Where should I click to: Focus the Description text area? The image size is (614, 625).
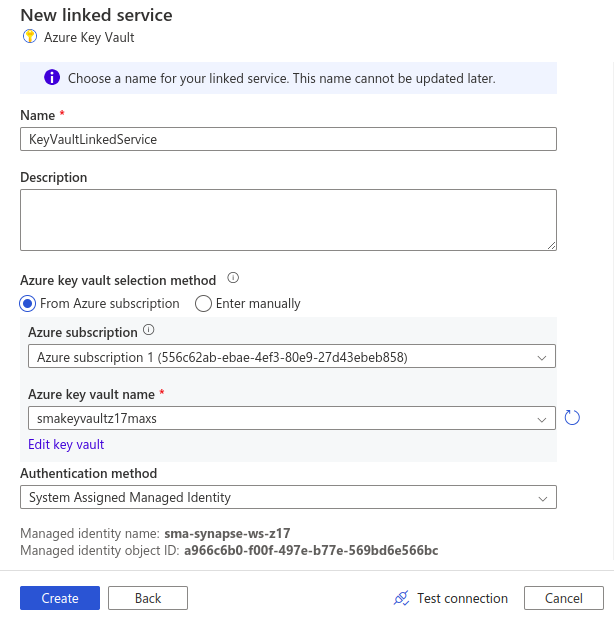(288, 219)
